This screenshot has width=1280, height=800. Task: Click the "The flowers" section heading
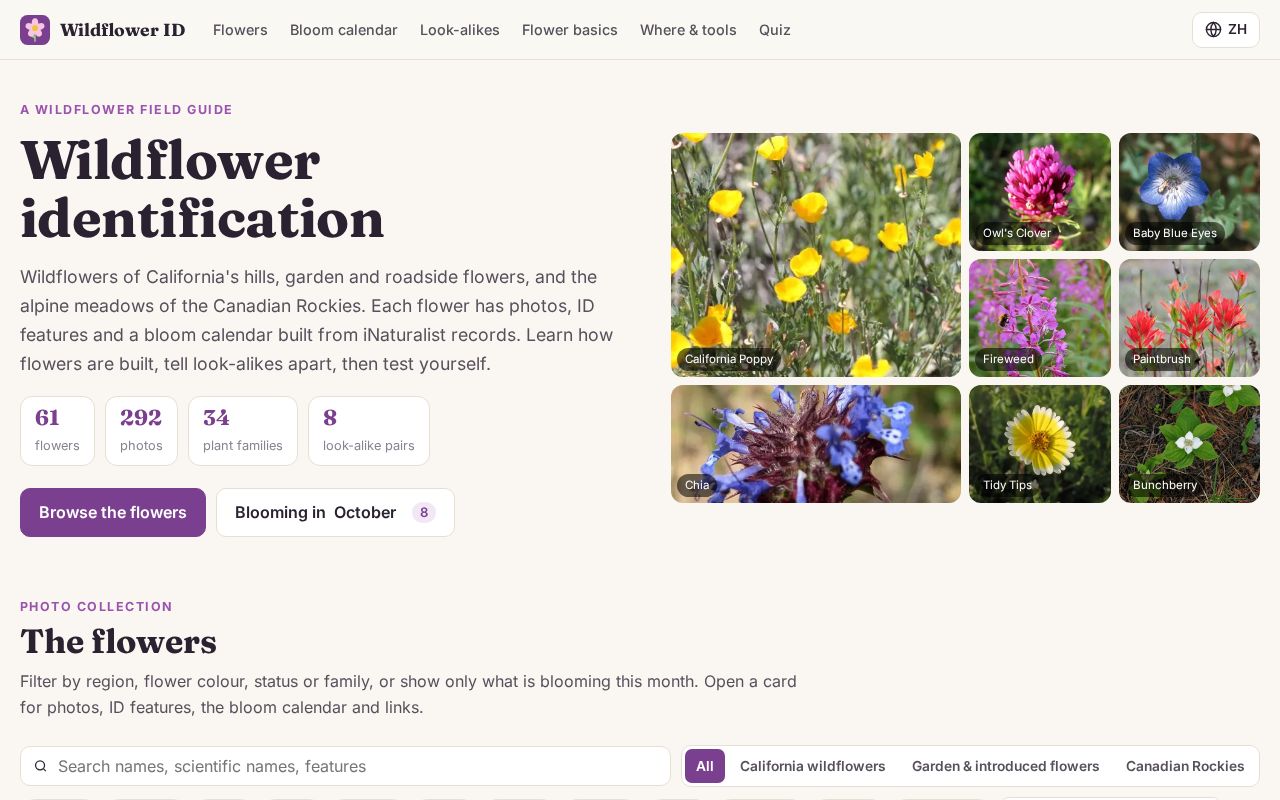coord(118,642)
